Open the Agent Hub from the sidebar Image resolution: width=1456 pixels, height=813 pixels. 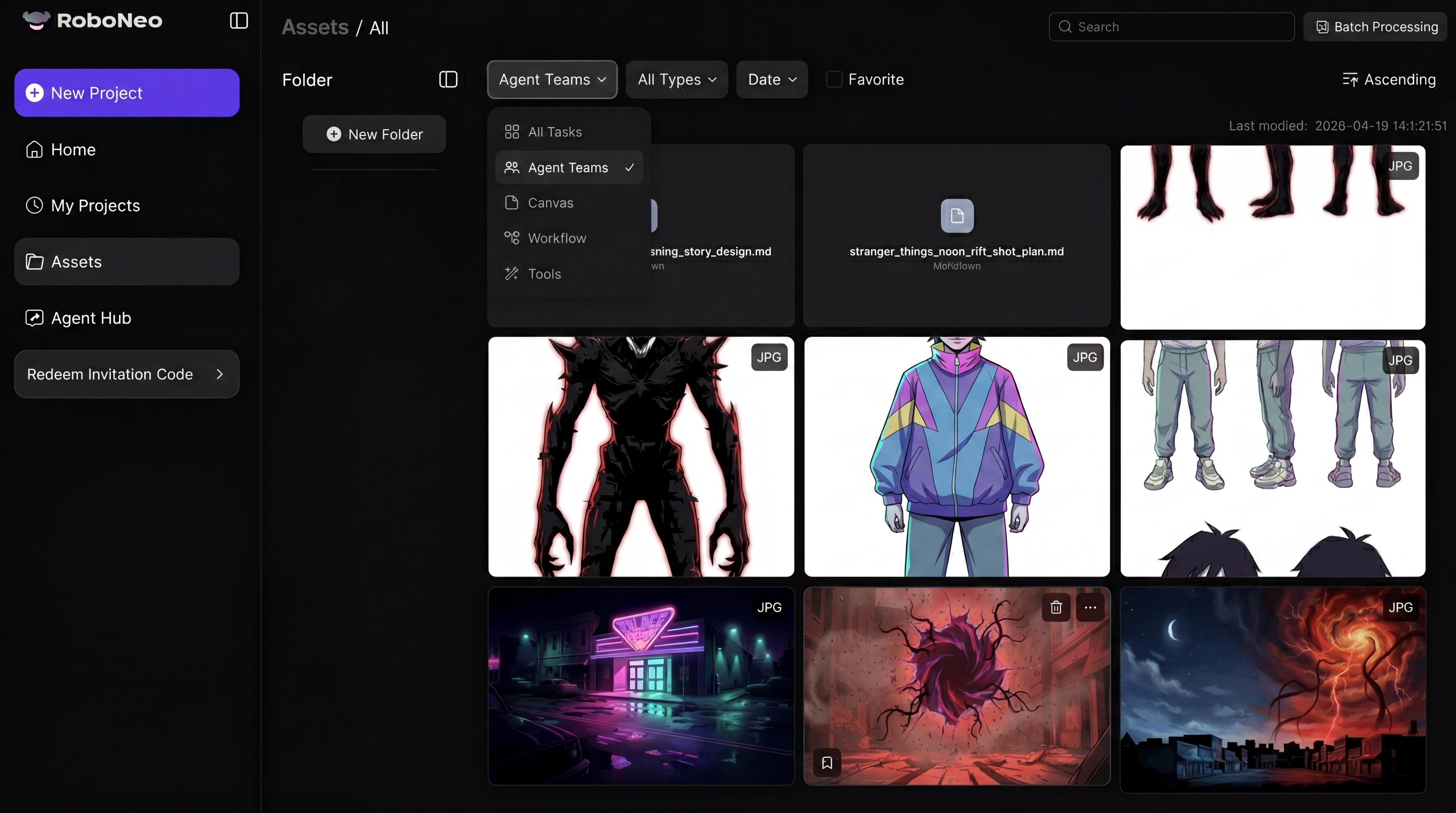point(90,318)
